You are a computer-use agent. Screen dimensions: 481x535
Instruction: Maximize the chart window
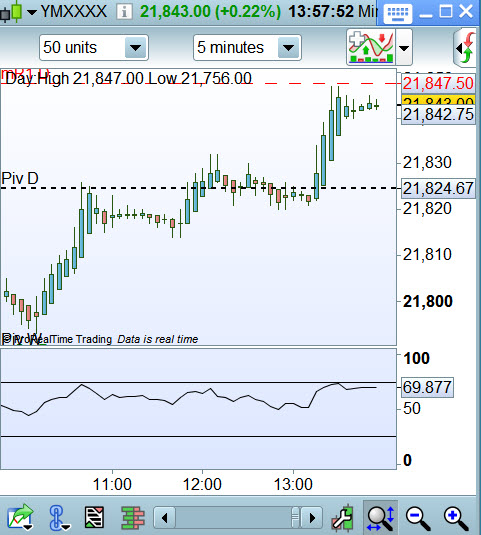[446, 12]
